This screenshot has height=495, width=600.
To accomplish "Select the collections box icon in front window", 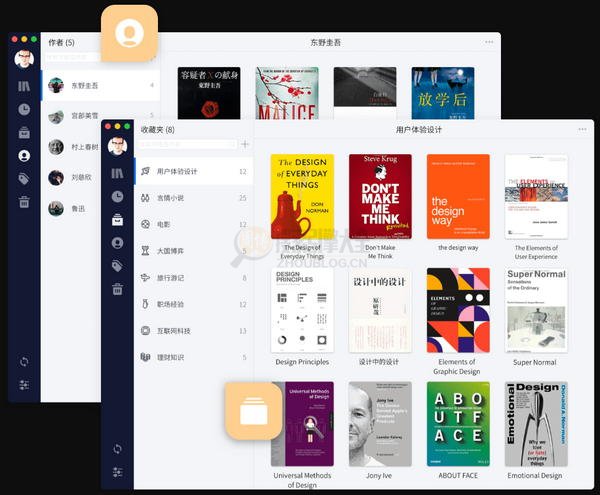I will point(117,220).
